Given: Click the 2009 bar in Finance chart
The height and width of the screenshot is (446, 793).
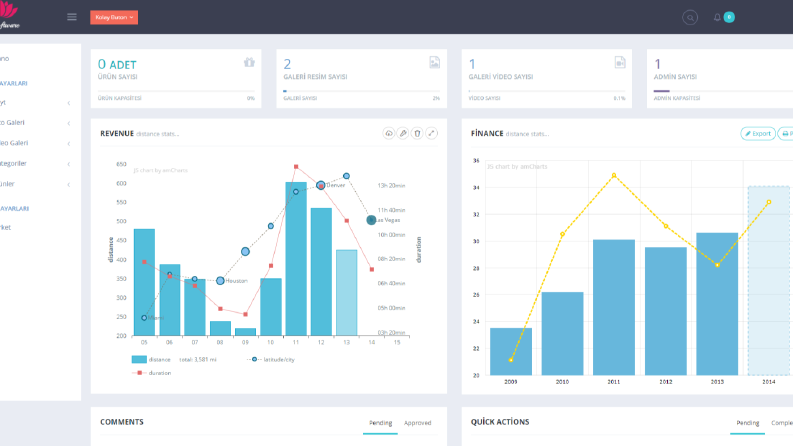Looking at the screenshot, I should pyautogui.click(x=511, y=352).
